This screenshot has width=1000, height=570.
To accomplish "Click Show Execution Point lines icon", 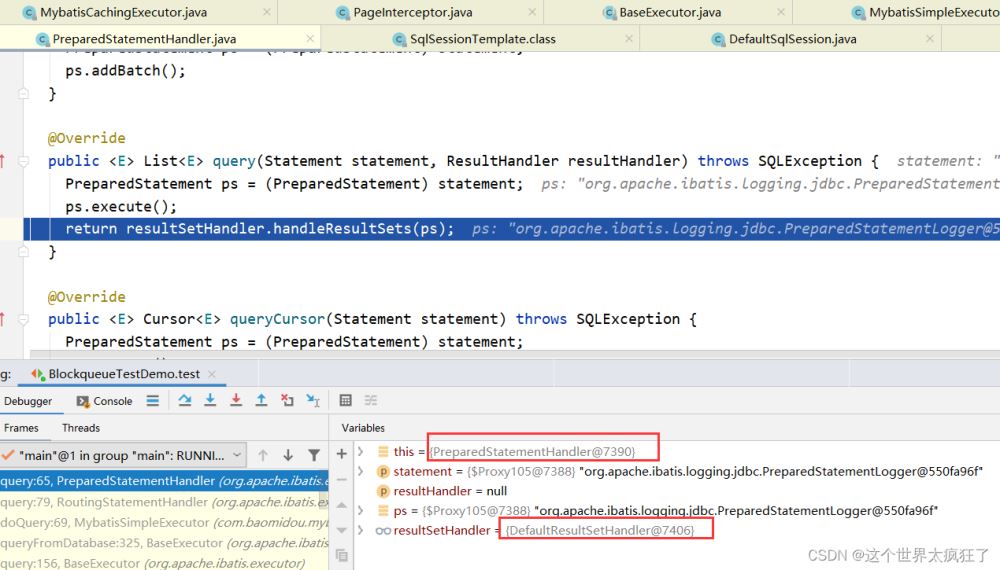I will tap(152, 400).
